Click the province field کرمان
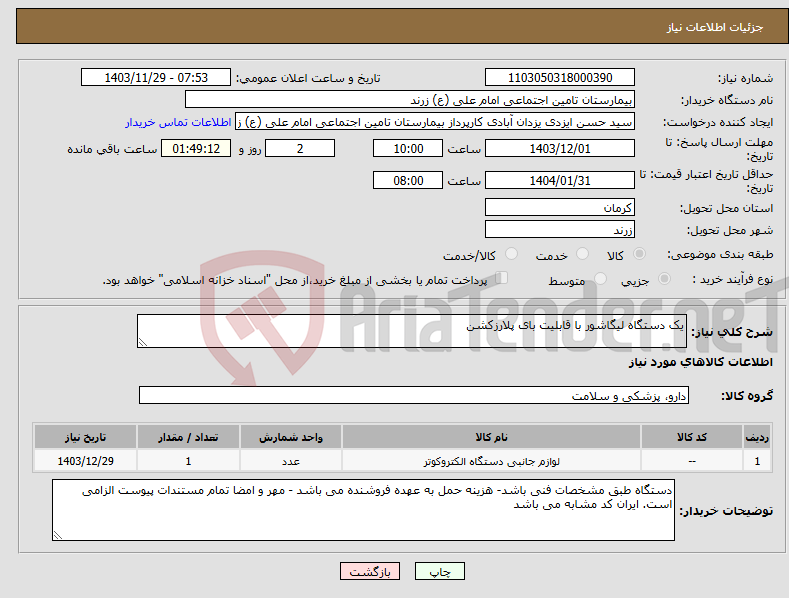 tap(560, 207)
